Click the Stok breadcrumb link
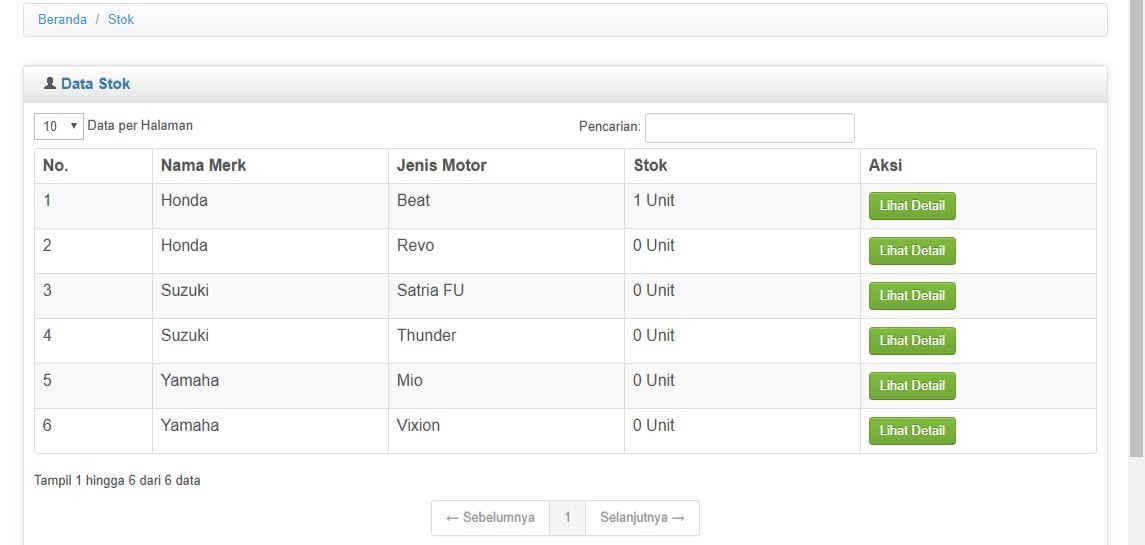Viewport: 1145px width, 545px height. tap(121, 19)
